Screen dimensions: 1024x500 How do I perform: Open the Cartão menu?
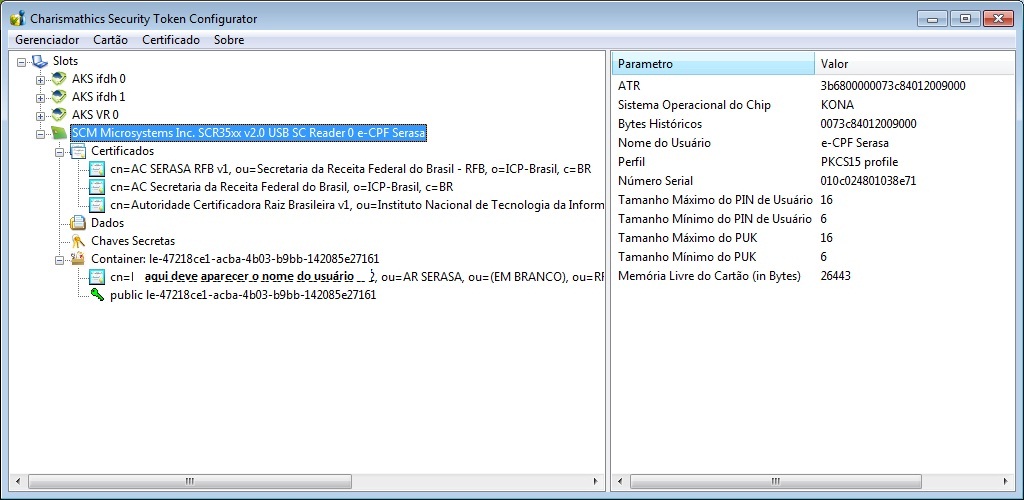tap(110, 40)
